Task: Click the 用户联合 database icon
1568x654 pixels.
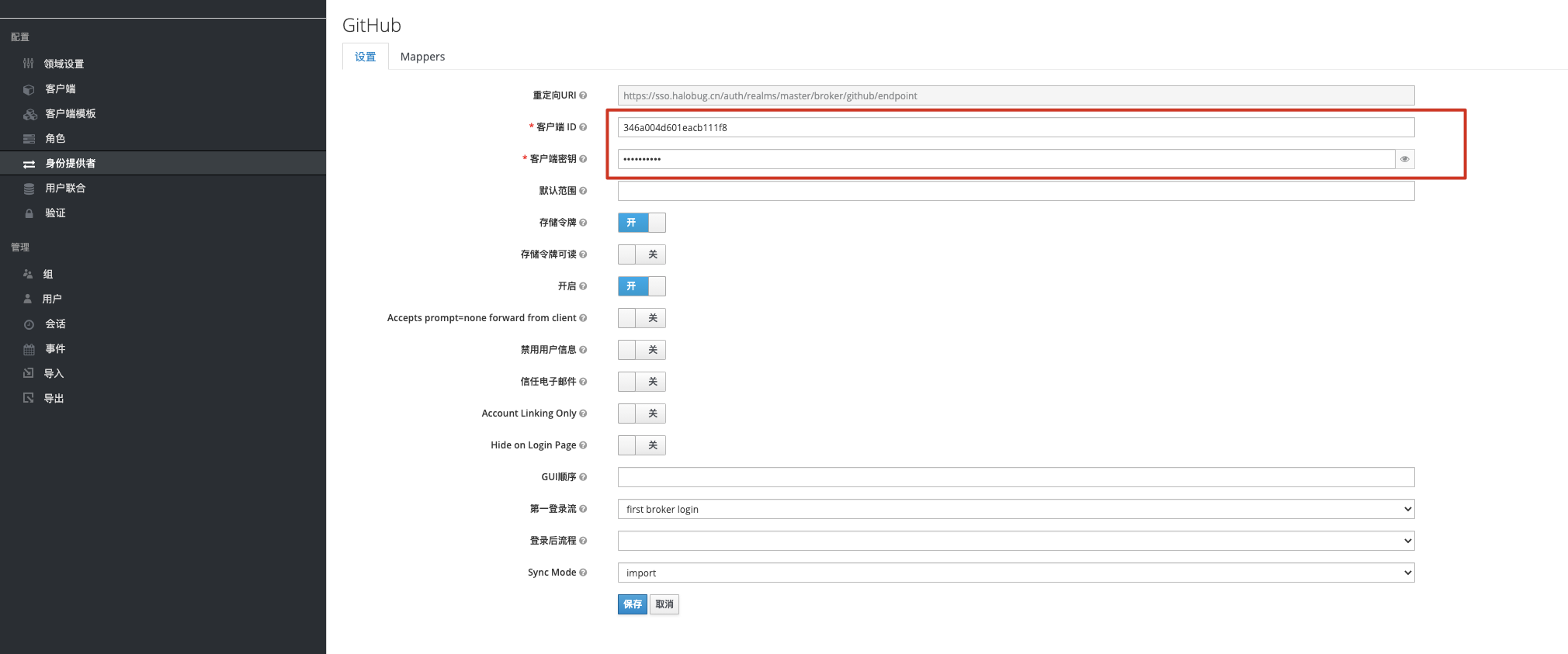Action: point(29,189)
